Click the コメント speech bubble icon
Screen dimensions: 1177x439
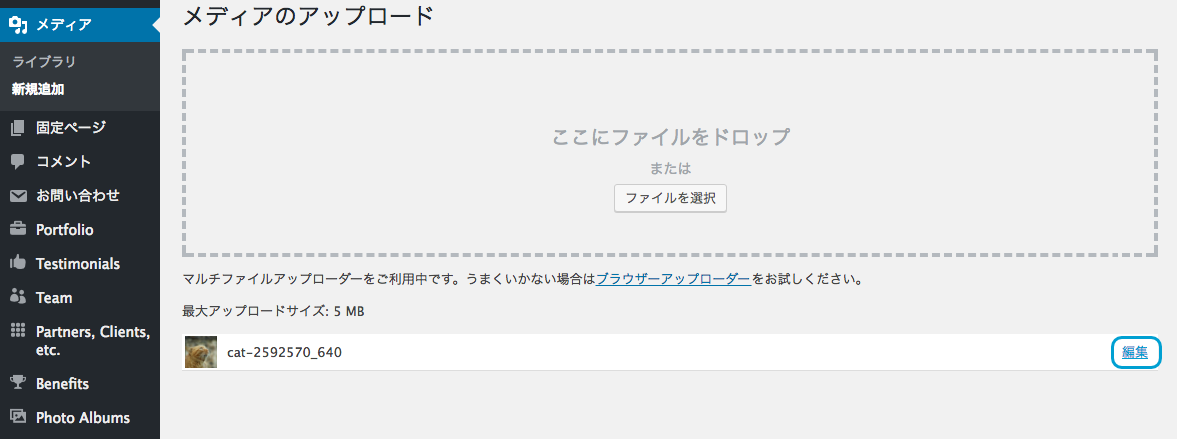[x=18, y=162]
